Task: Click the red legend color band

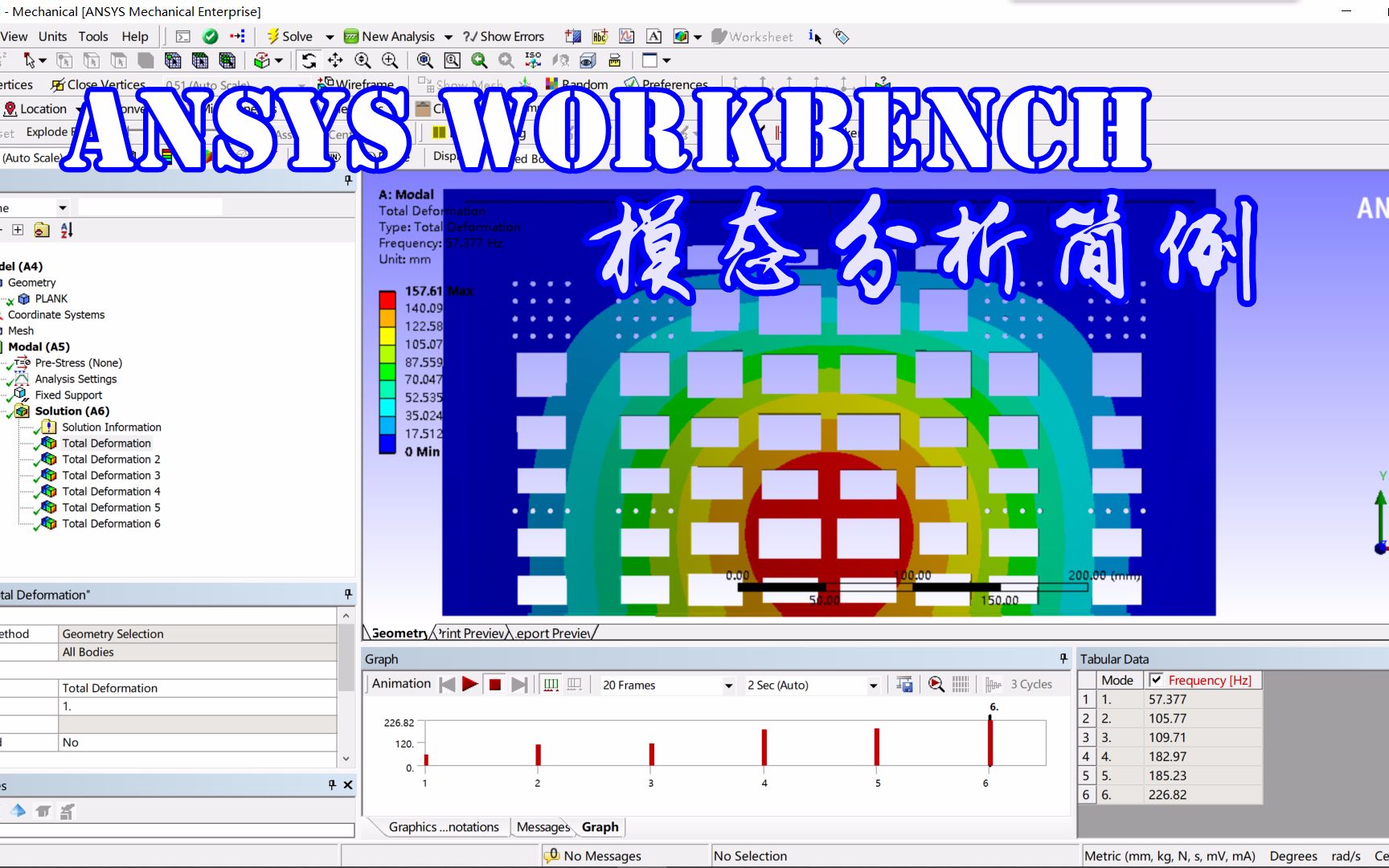Action: (x=387, y=300)
